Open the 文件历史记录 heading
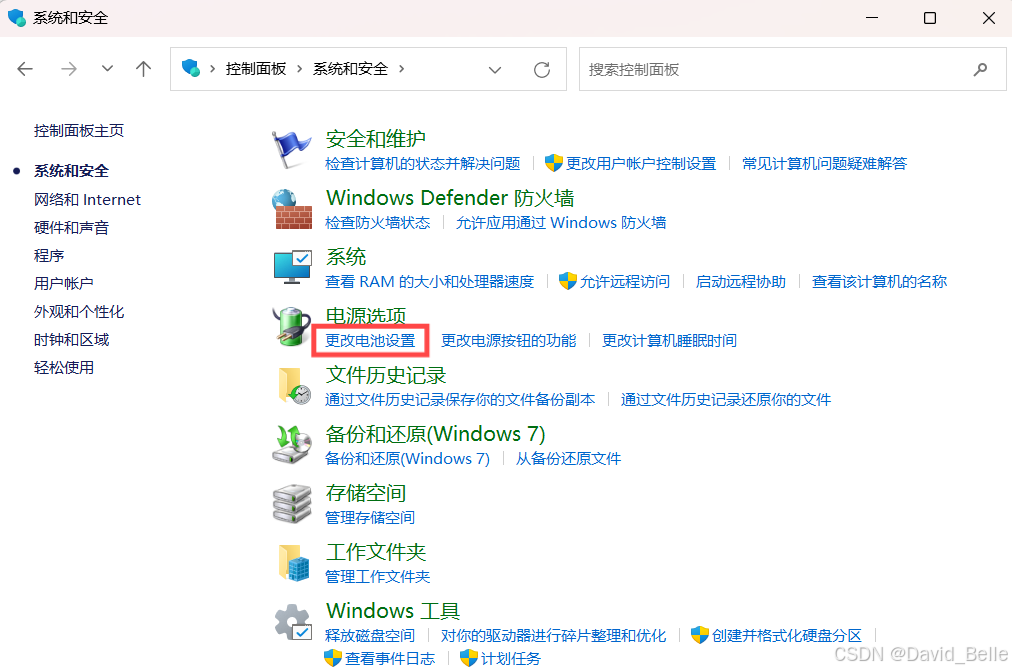Screen dimensions: 1012x672 tap(386, 374)
